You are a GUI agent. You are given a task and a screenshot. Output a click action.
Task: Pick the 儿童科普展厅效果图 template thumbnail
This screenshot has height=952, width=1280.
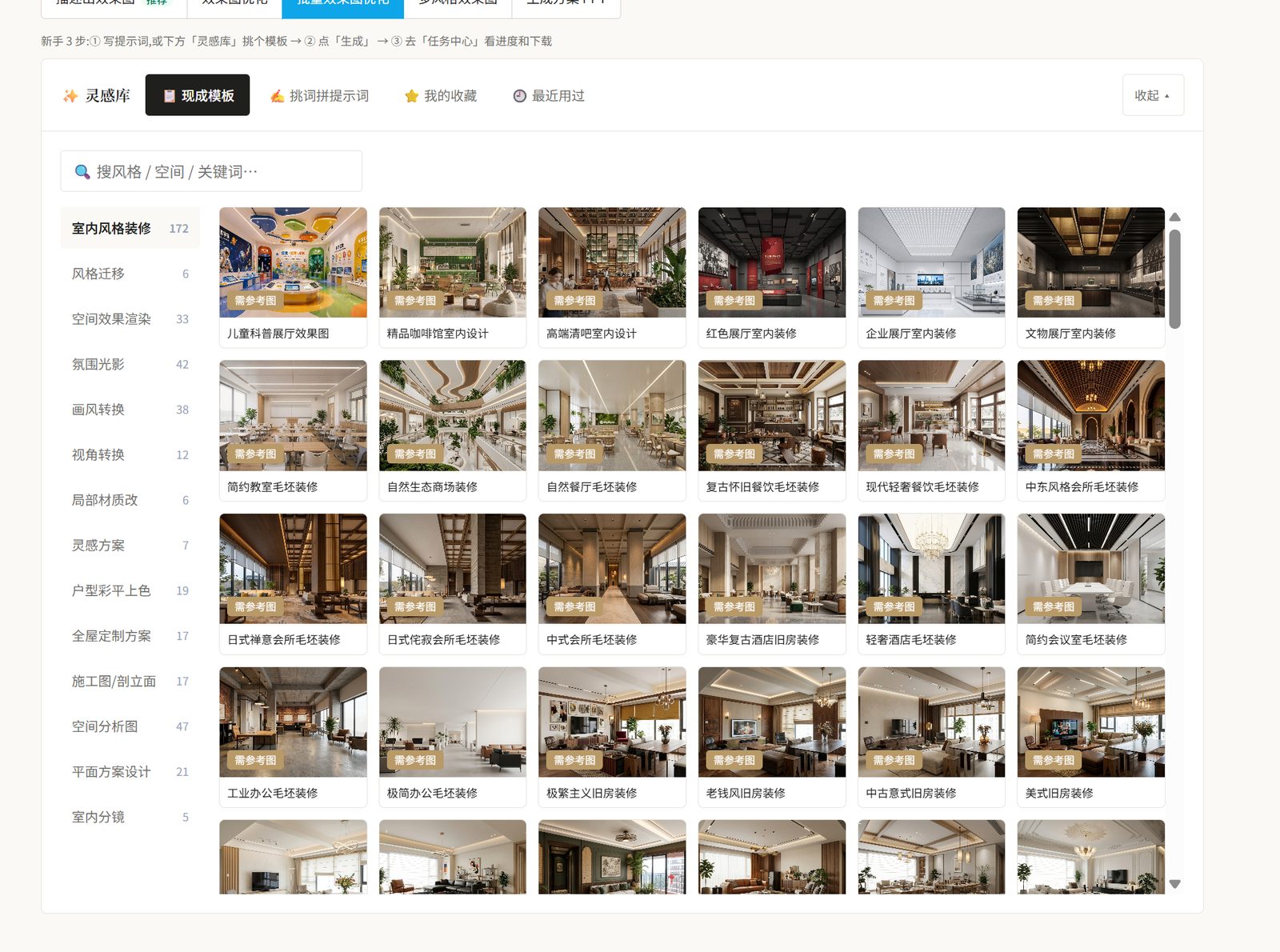point(293,262)
